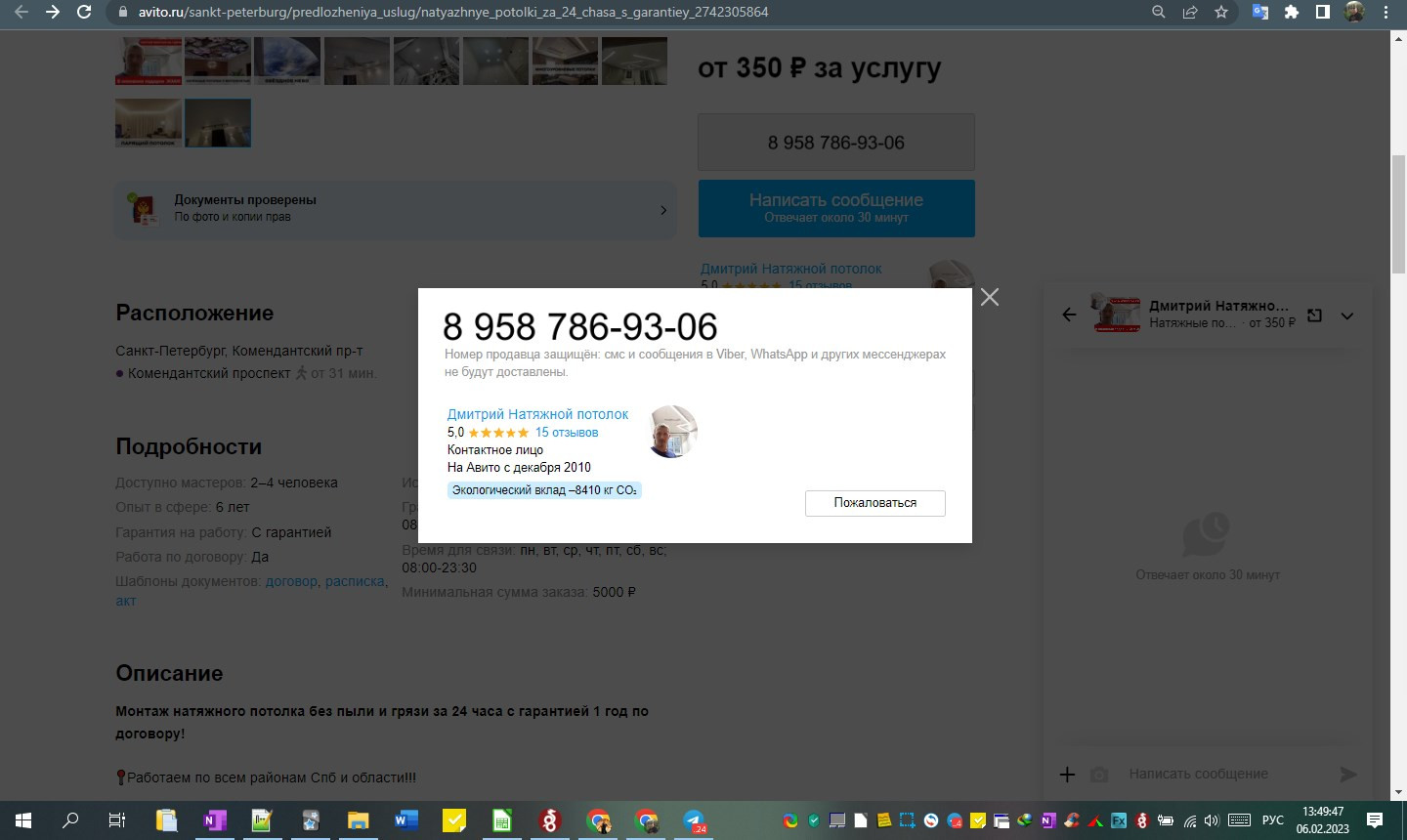Open the расписка document template link

(355, 581)
